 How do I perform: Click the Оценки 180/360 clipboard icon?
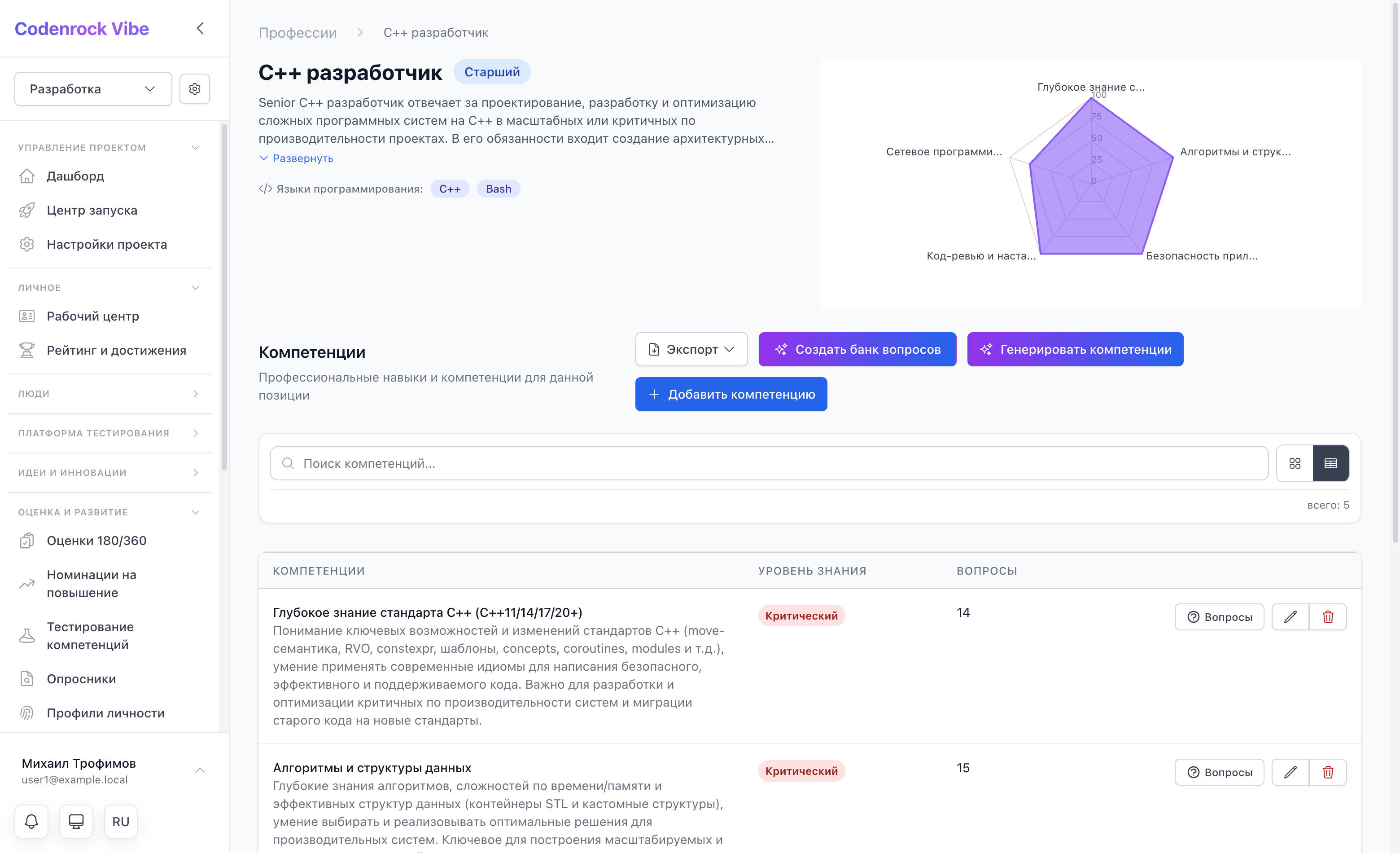coord(27,541)
